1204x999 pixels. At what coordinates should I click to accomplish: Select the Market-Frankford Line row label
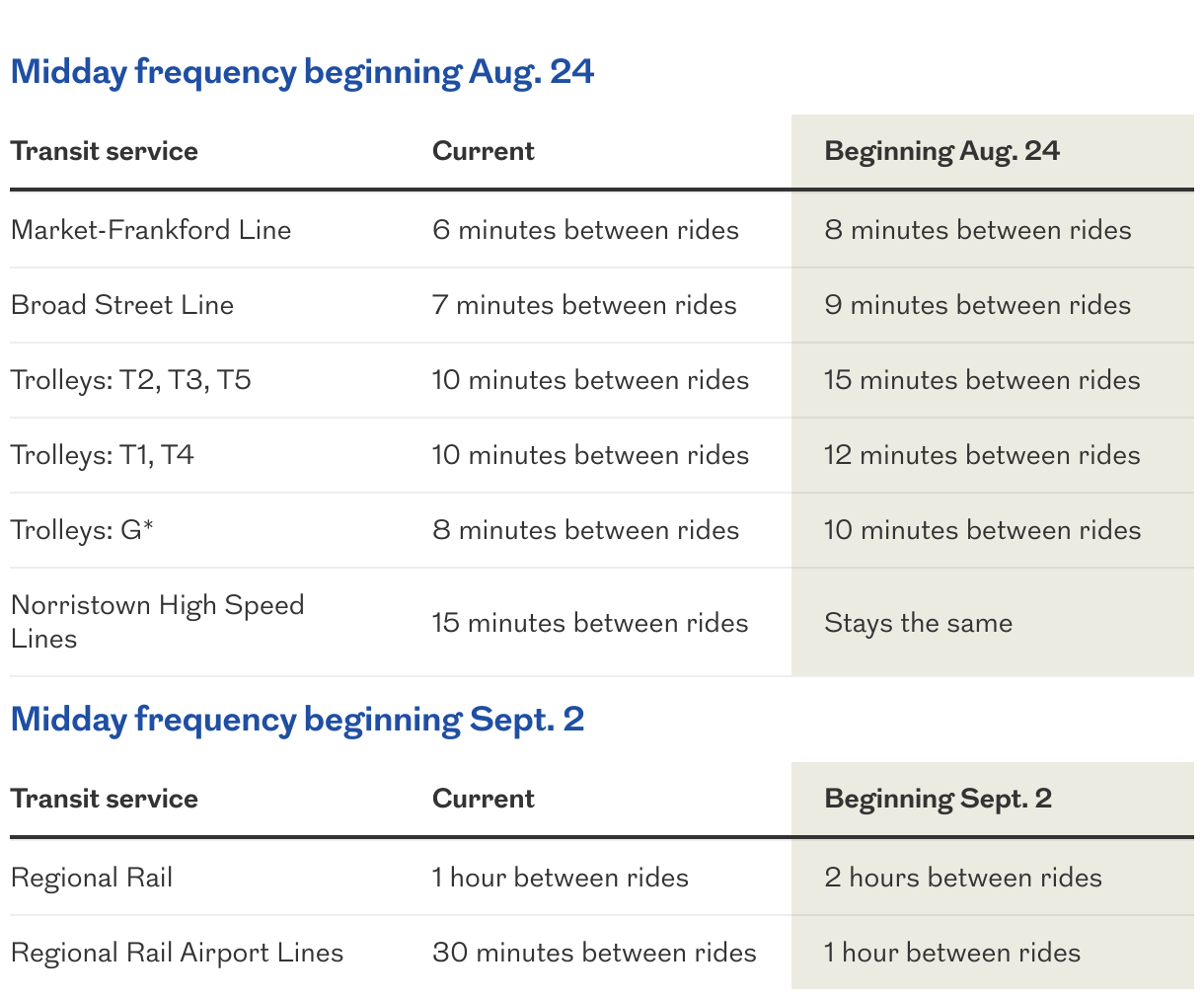151,230
